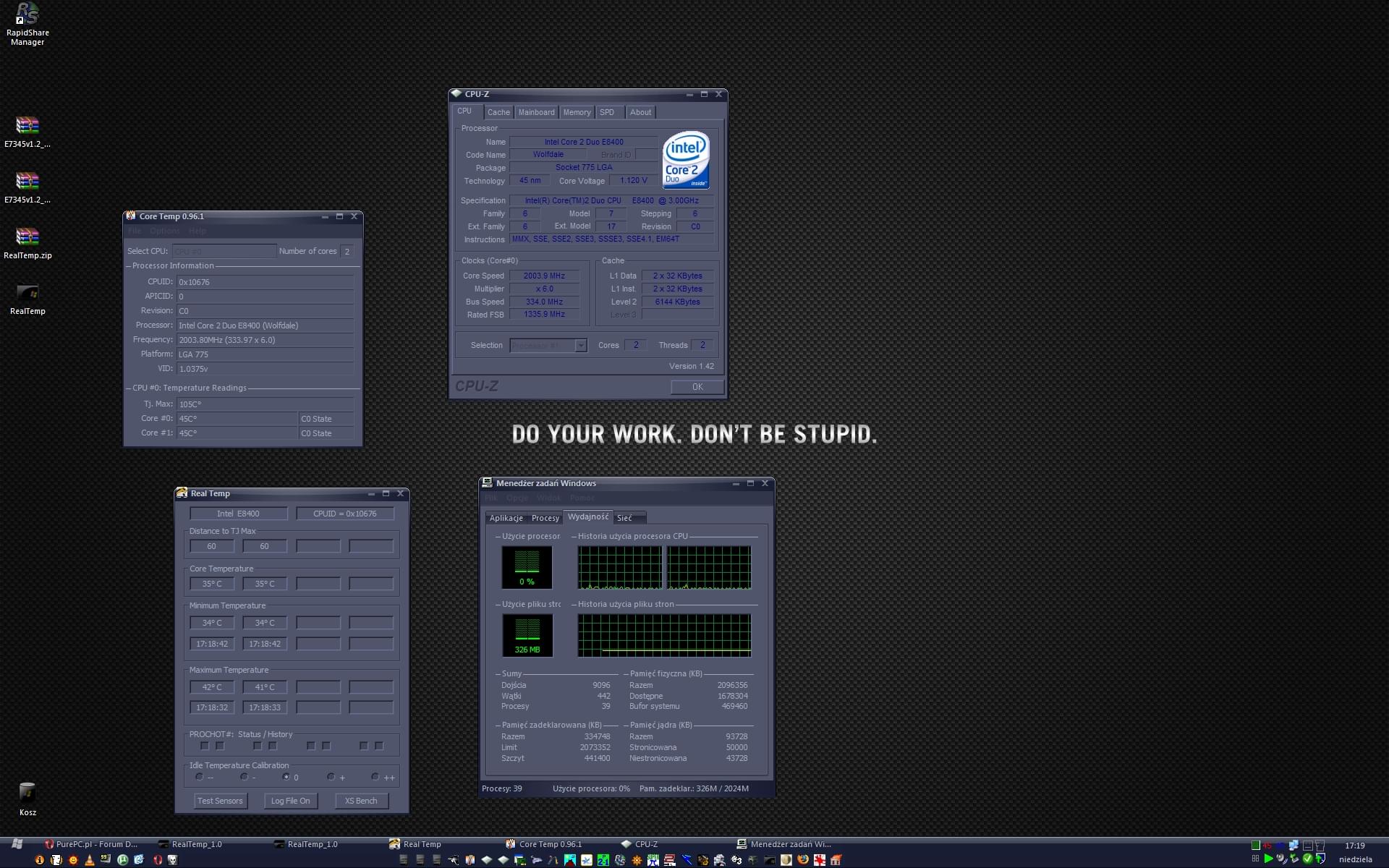Click the tan circle icon in taskbar toolbar

786,860
